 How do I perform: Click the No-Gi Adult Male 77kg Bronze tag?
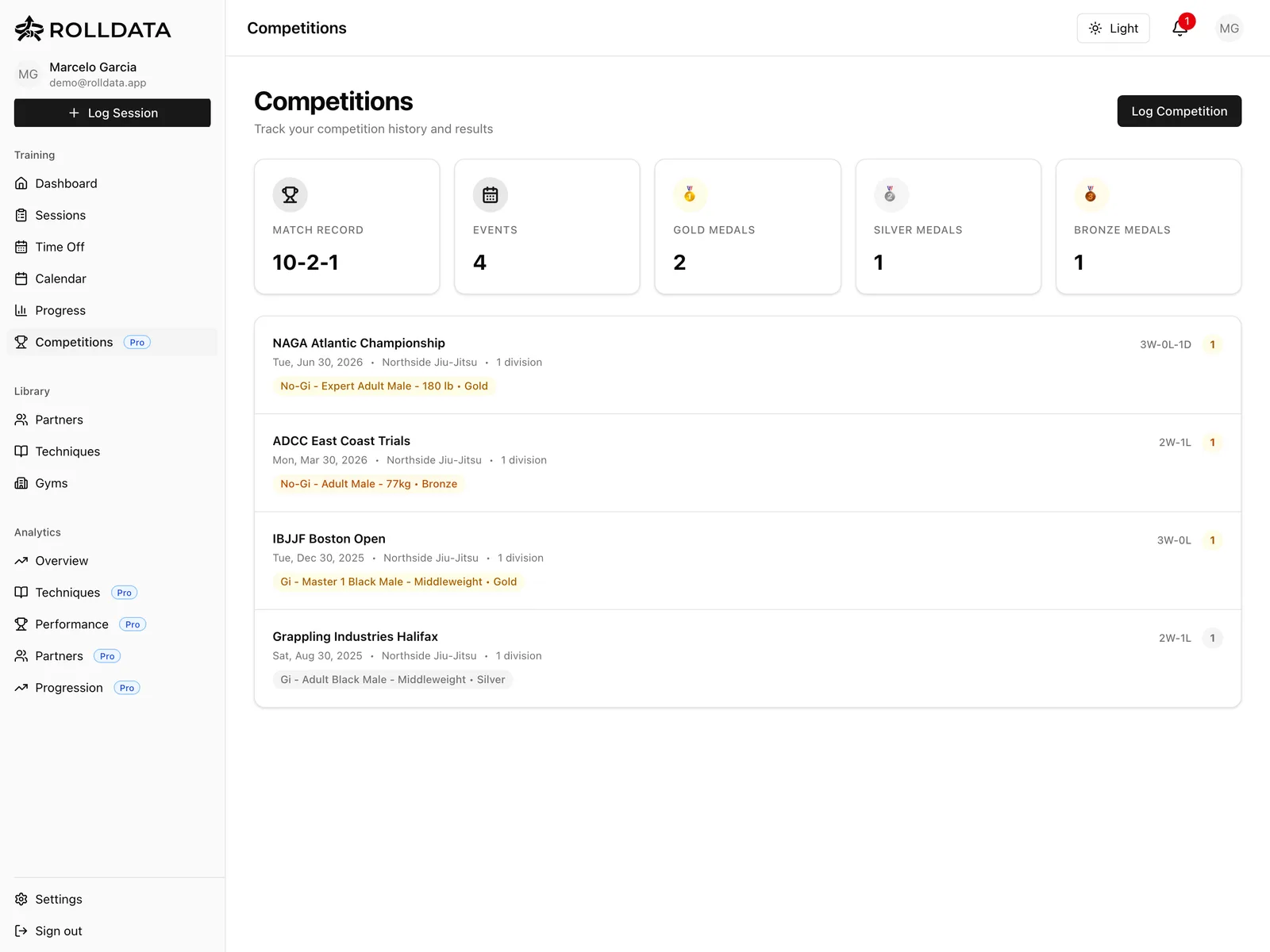[369, 484]
